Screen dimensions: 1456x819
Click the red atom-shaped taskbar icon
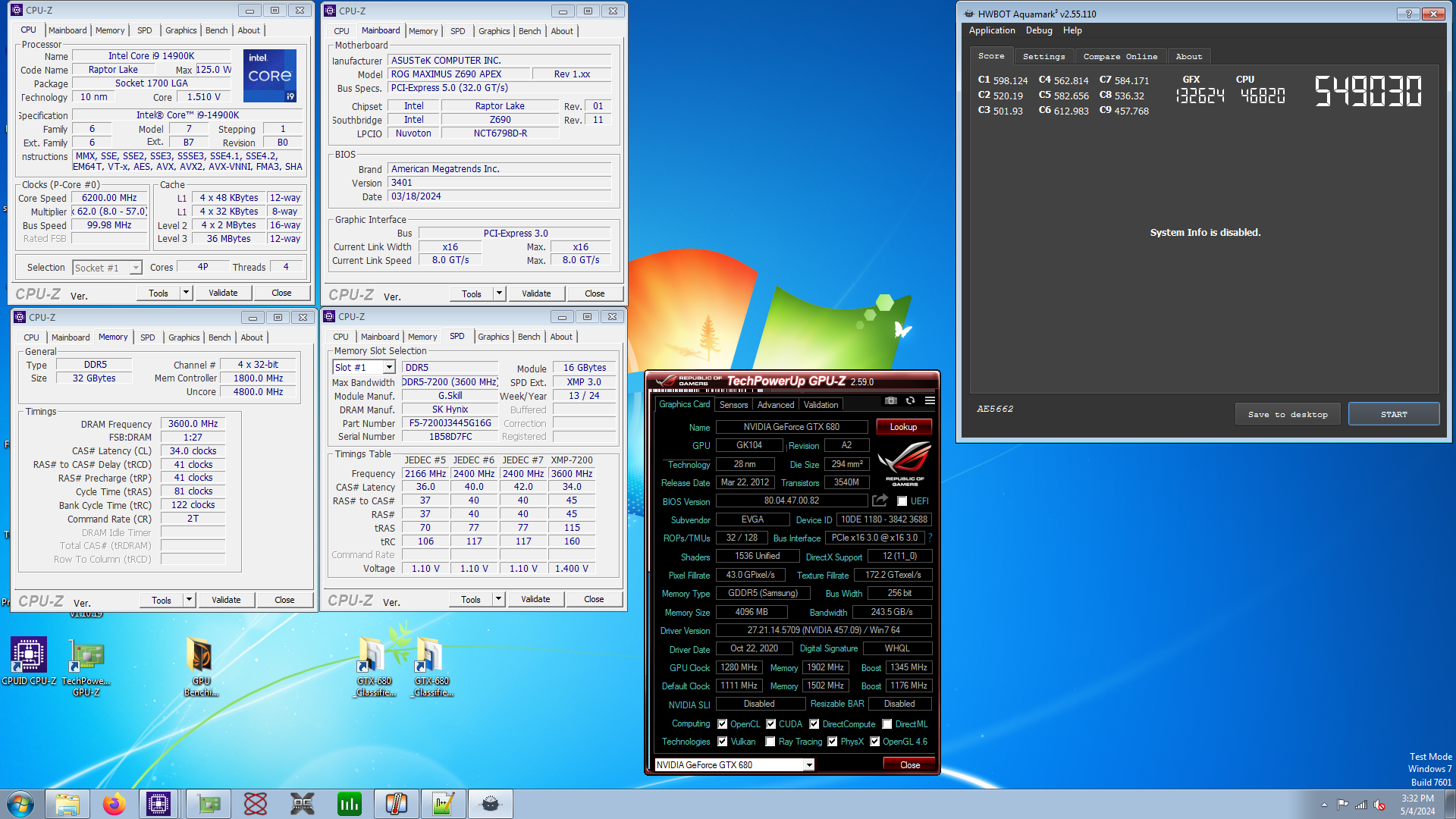coord(256,804)
